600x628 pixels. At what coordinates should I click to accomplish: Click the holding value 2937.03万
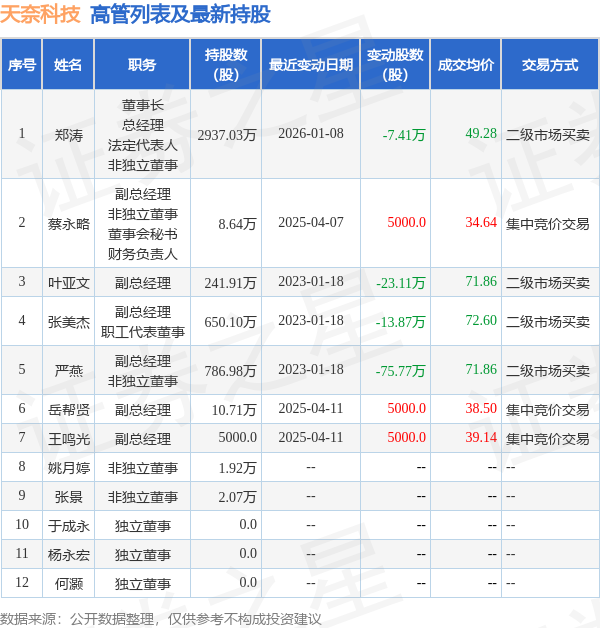(x=227, y=135)
